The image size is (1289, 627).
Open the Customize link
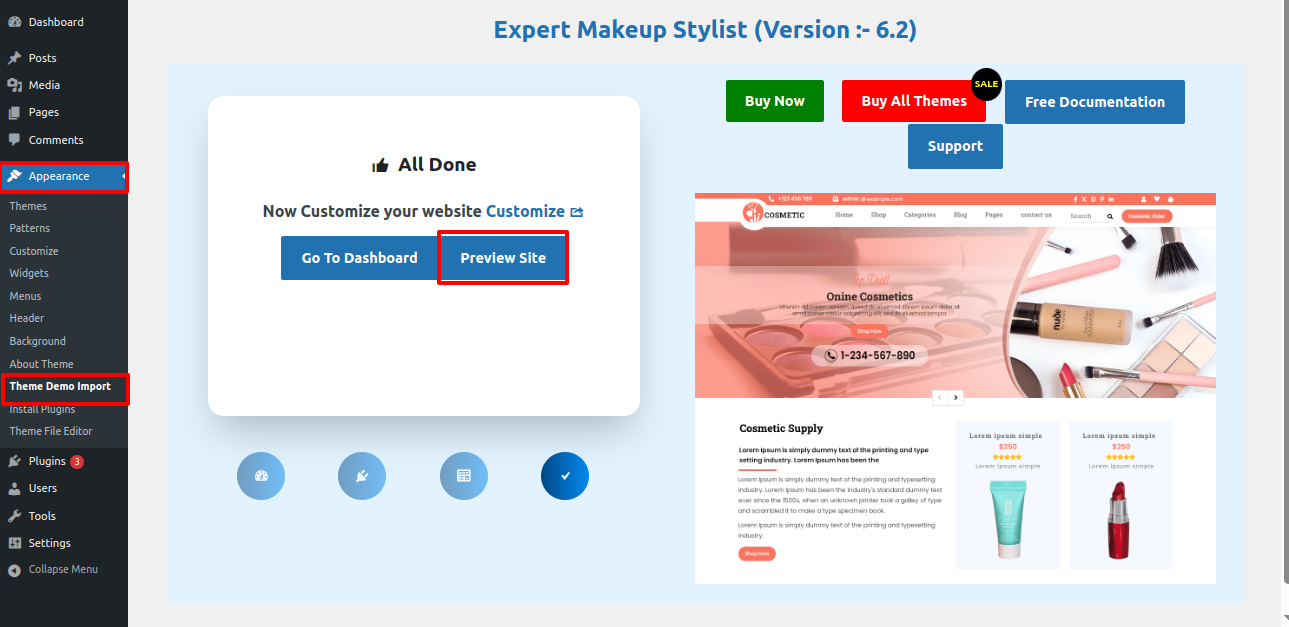(525, 211)
